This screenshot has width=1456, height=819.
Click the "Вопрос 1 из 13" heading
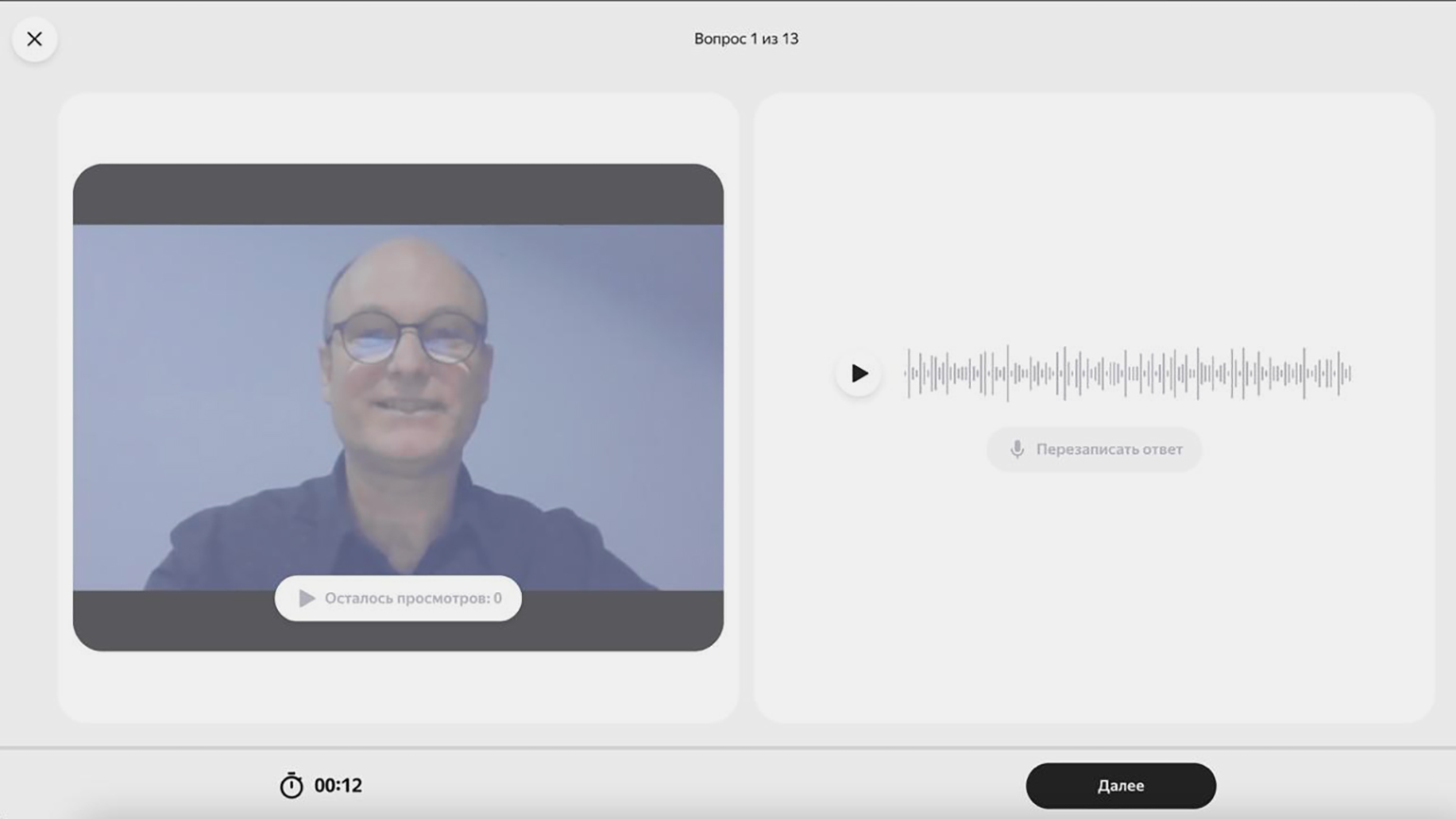(x=746, y=39)
